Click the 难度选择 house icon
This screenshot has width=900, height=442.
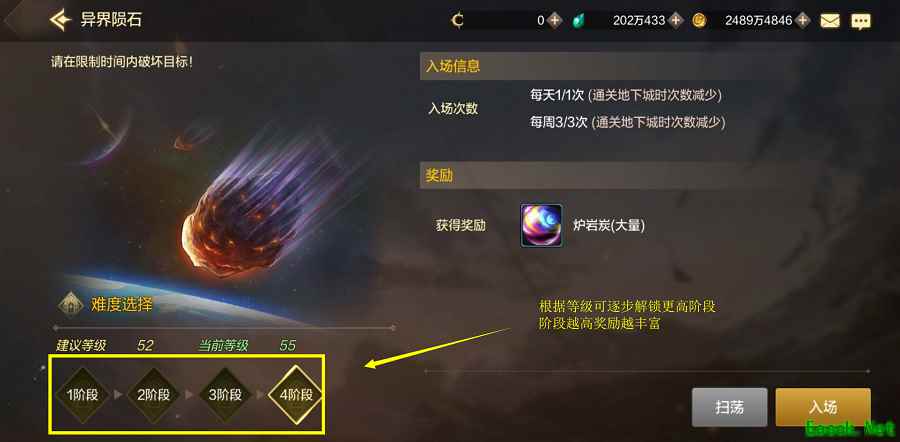click(71, 304)
